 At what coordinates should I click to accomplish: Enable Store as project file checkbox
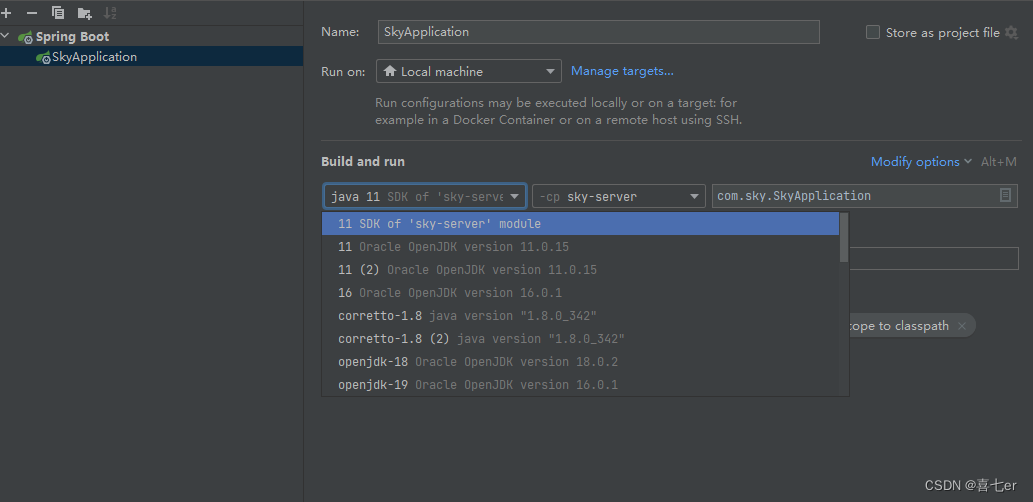point(872,32)
